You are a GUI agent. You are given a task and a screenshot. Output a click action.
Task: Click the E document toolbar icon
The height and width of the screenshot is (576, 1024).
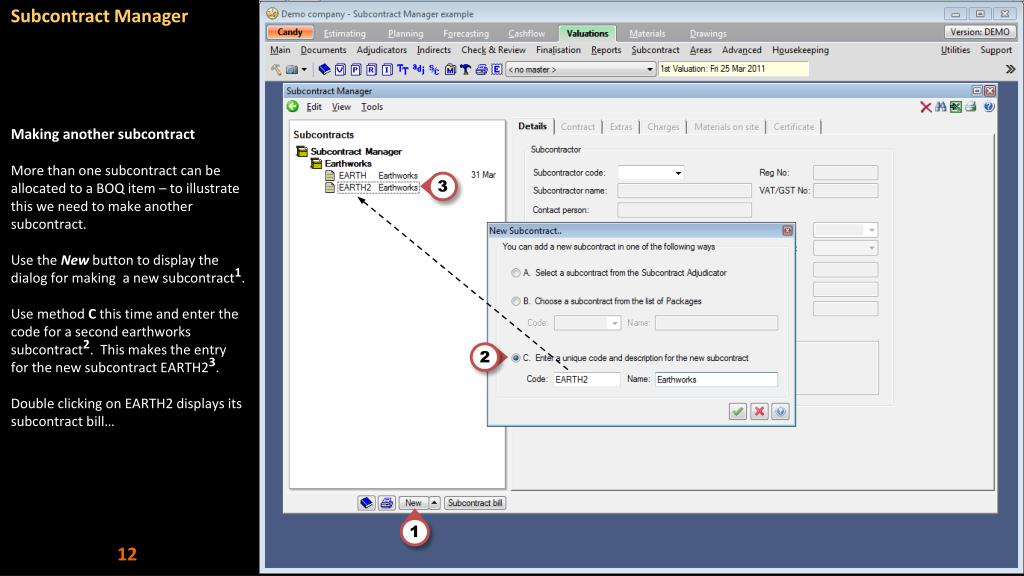pos(496,69)
